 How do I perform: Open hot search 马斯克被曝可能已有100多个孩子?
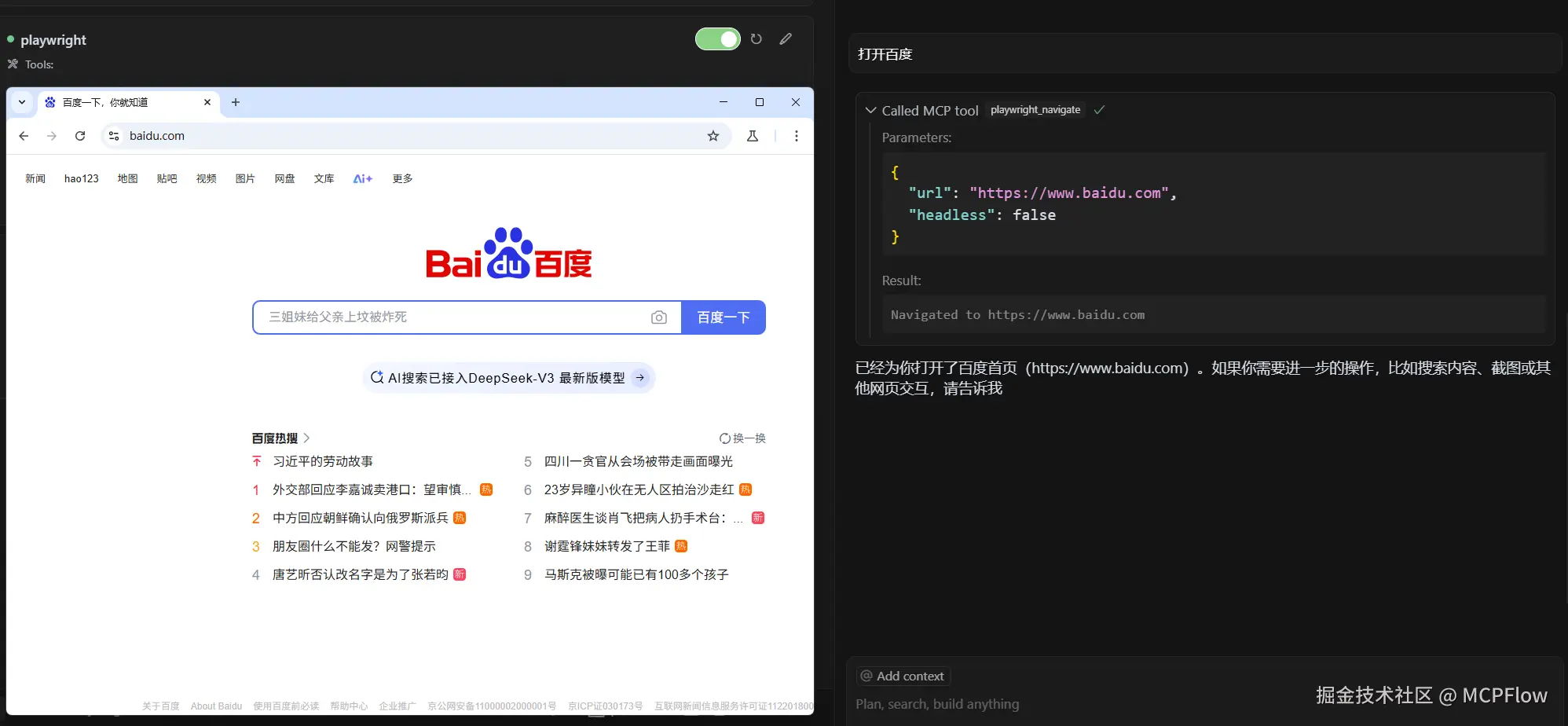click(636, 574)
